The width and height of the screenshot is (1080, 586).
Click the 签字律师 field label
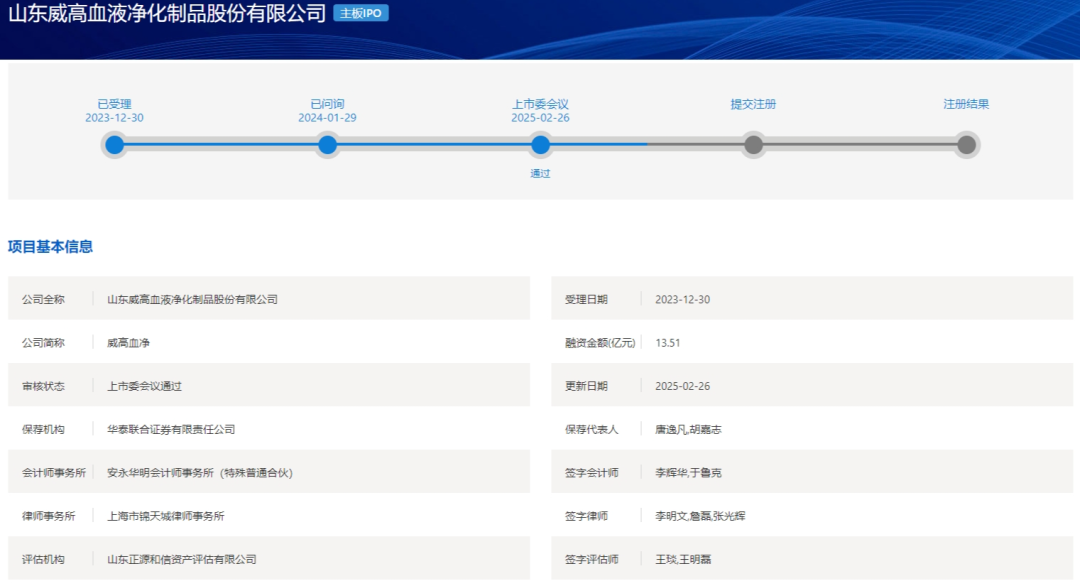[586, 516]
